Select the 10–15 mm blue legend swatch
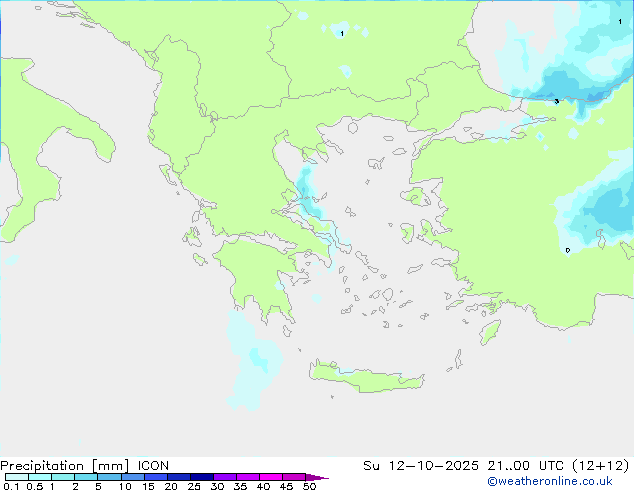This screenshot has width=634, height=490. [133, 477]
